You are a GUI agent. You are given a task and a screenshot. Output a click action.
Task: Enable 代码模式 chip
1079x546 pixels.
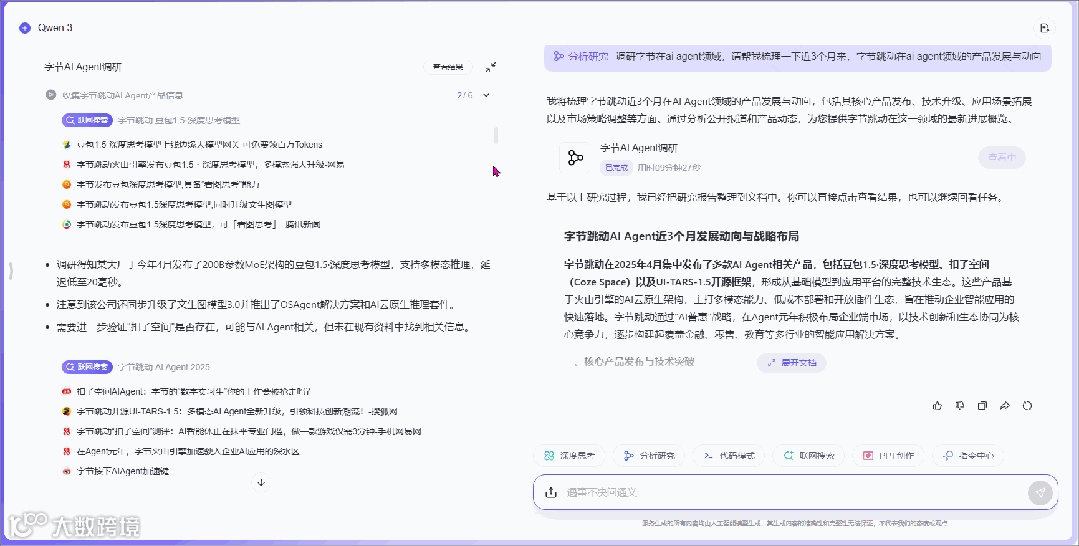[x=729, y=456]
